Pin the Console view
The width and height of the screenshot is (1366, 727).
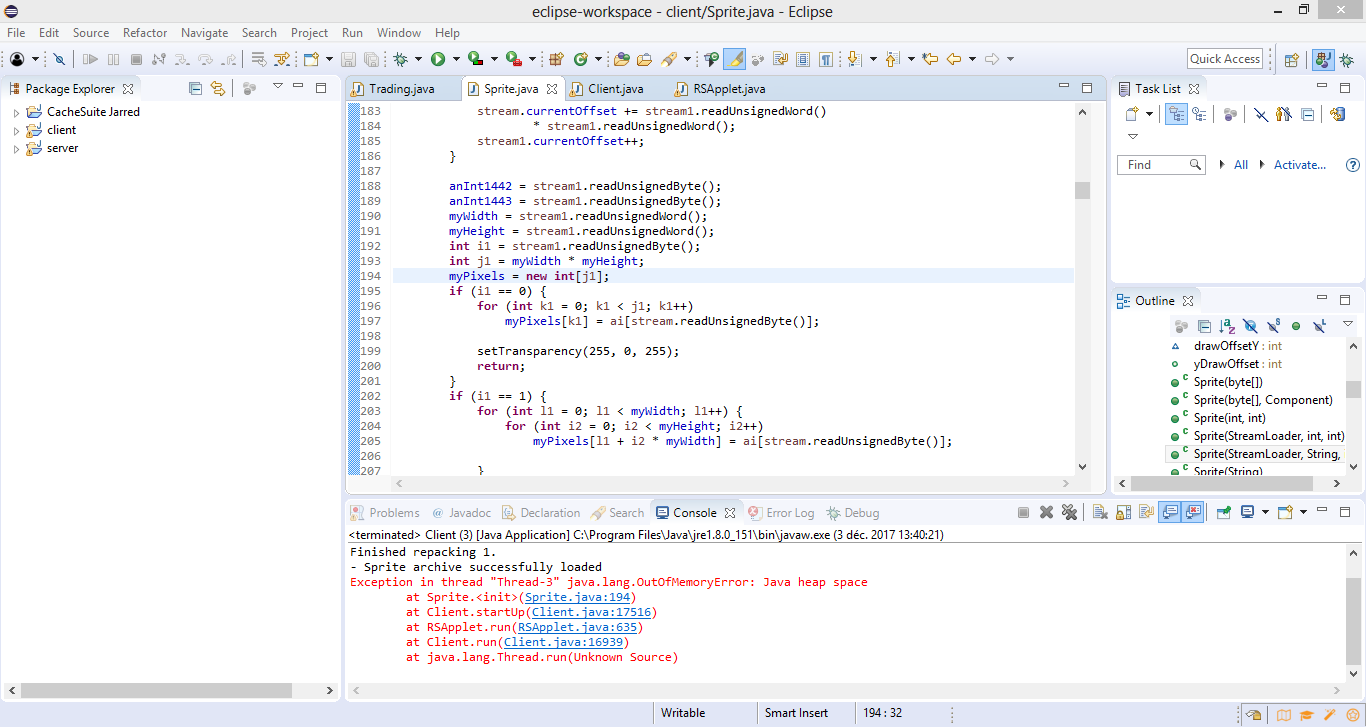pyautogui.click(x=1223, y=512)
